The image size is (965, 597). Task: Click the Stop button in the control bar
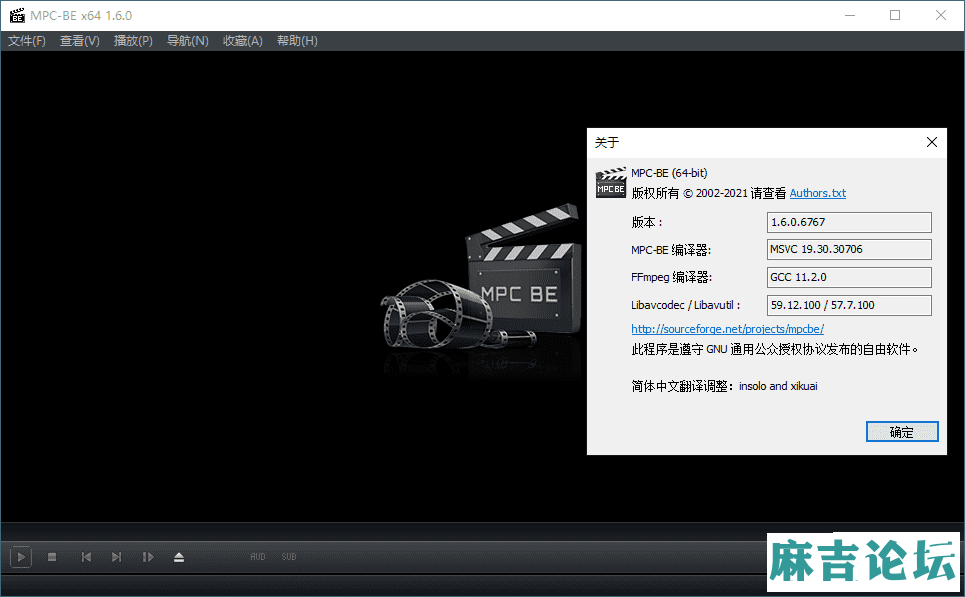[x=52, y=557]
